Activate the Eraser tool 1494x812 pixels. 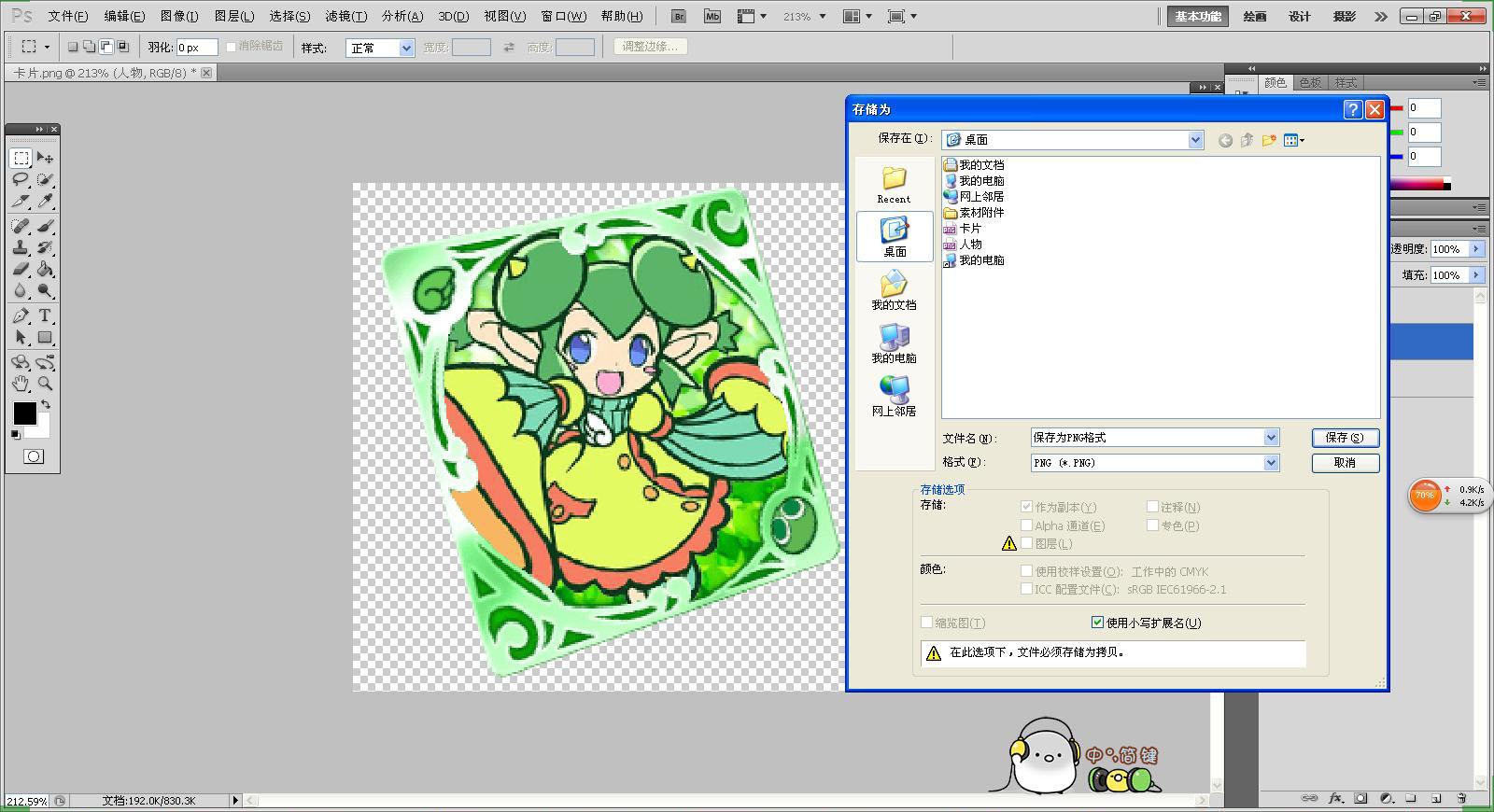coord(21,269)
